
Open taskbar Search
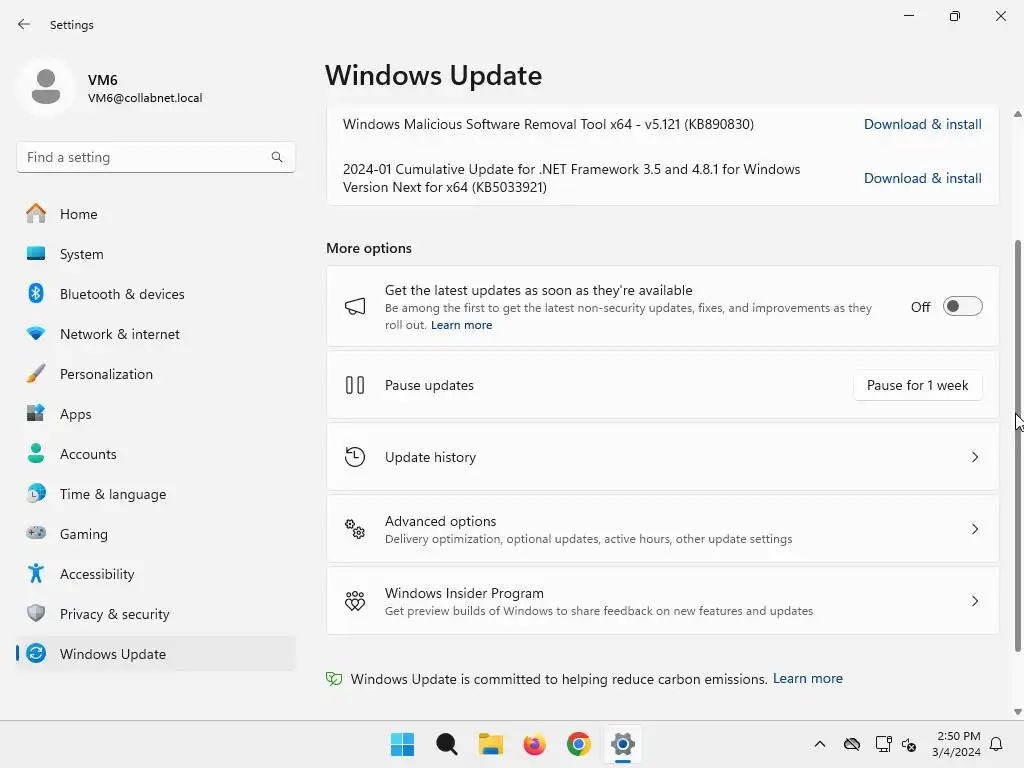(x=447, y=744)
